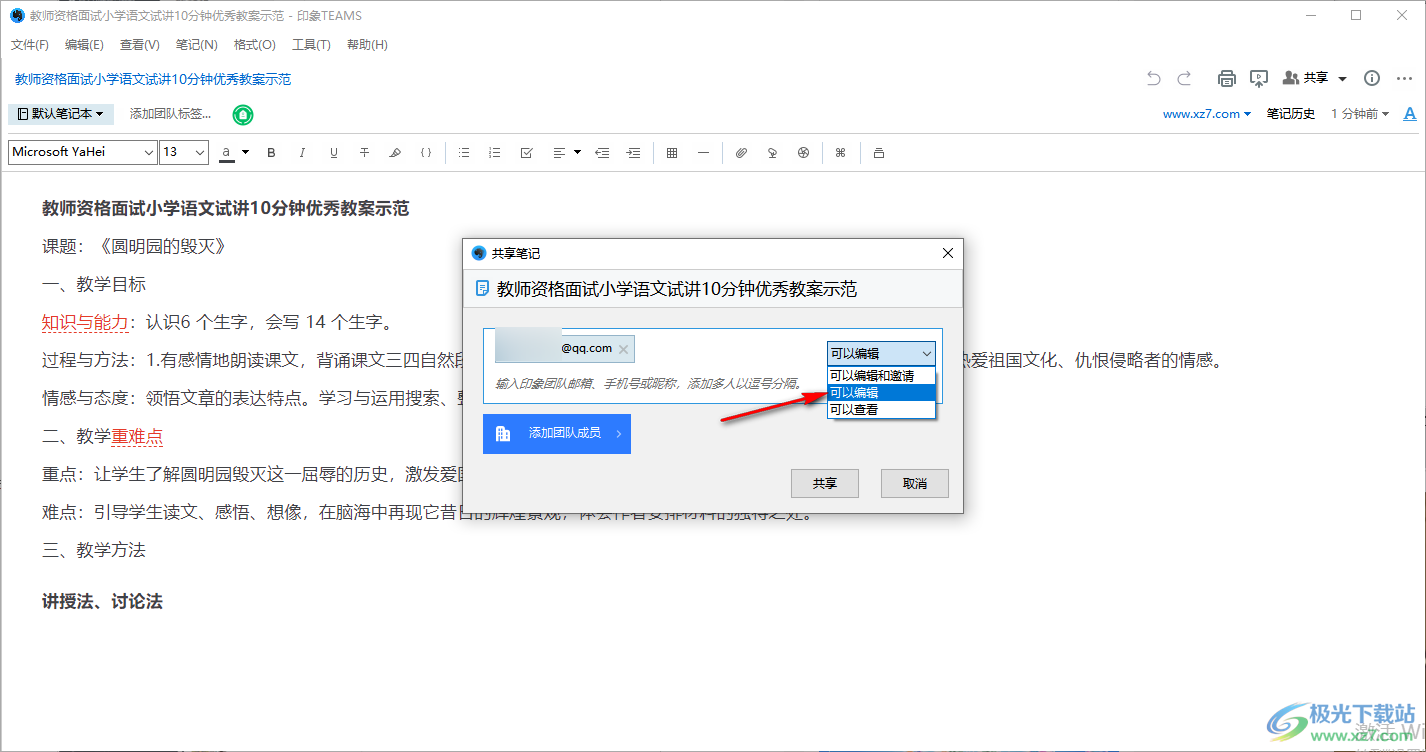Click the blue note title at top

(153, 79)
